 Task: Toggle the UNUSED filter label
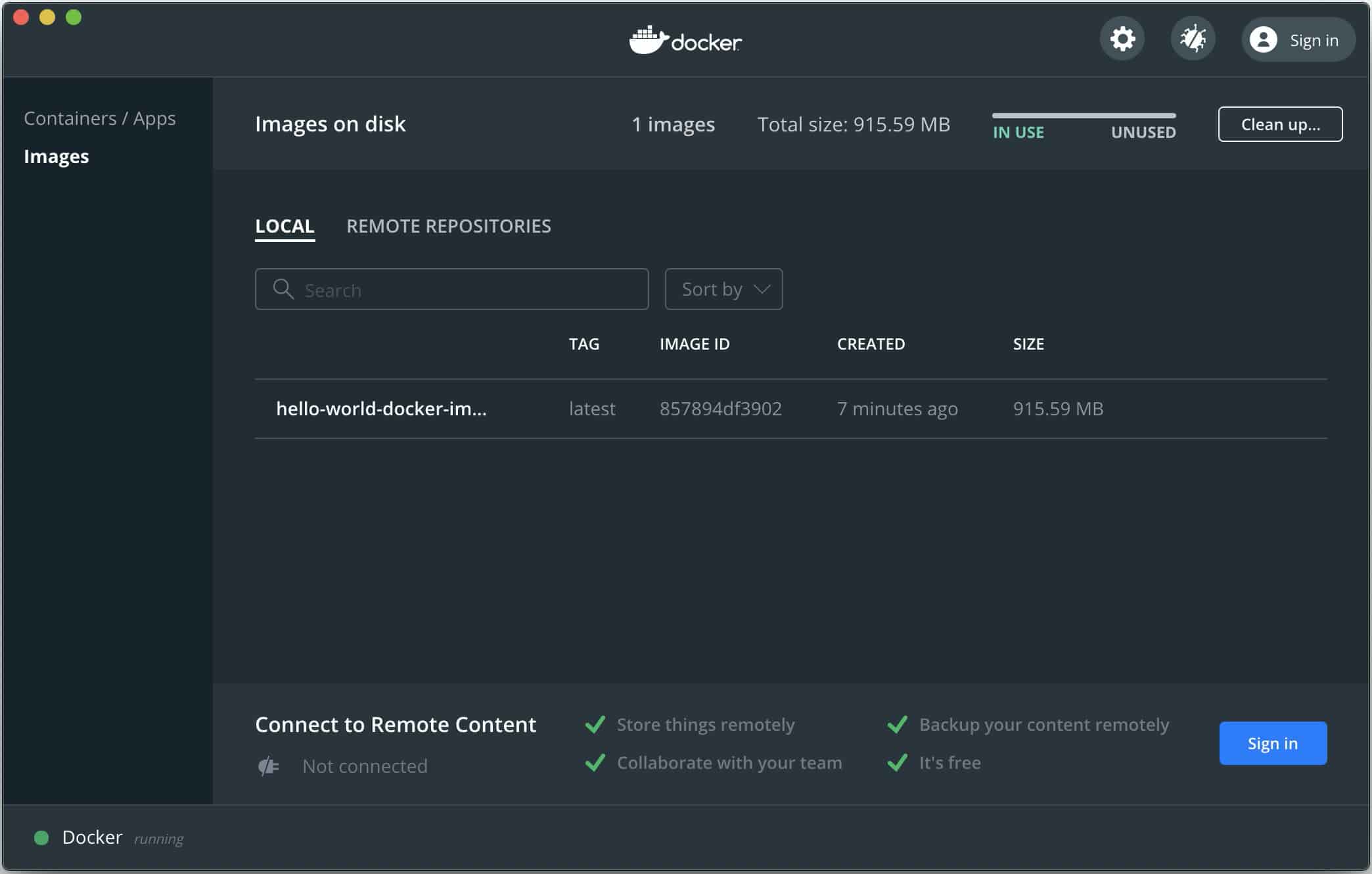[1143, 132]
